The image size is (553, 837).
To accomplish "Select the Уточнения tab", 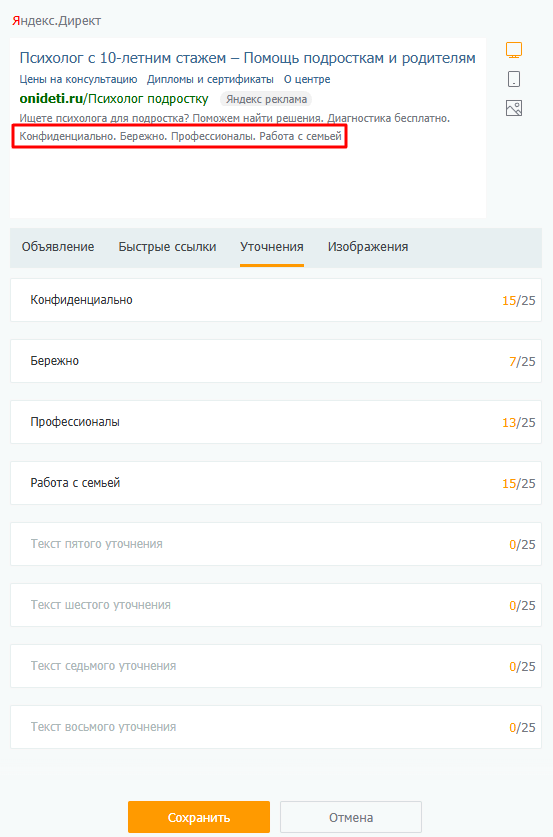I will pyautogui.click(x=272, y=247).
